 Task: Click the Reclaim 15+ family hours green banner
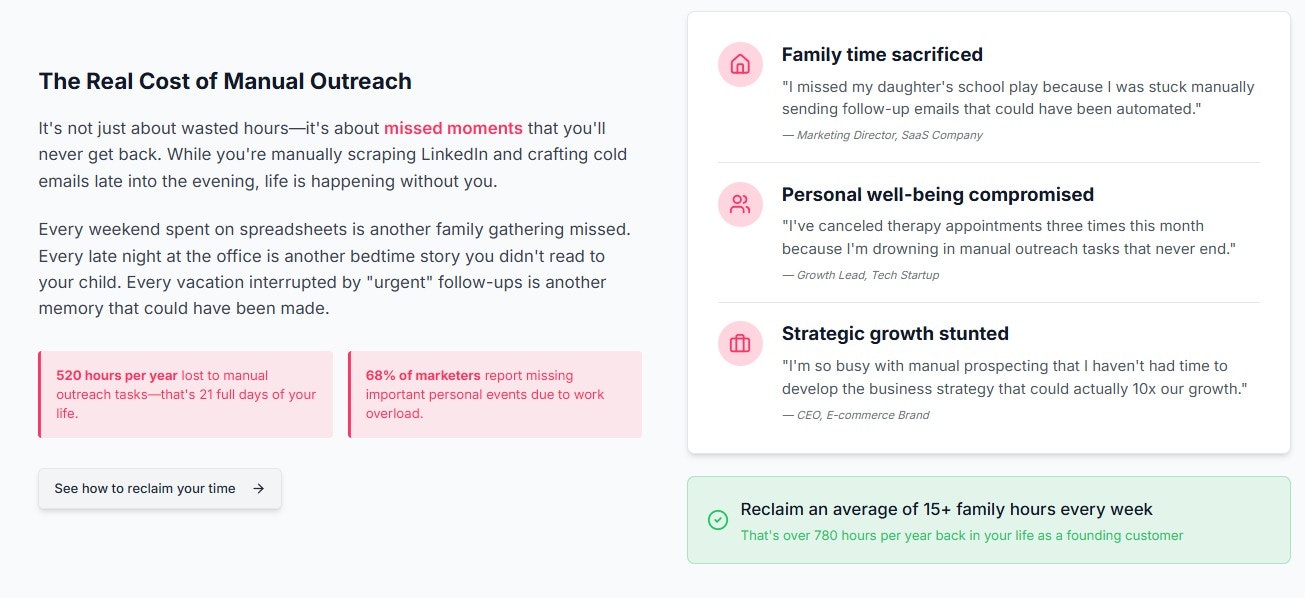pyautogui.click(x=988, y=520)
